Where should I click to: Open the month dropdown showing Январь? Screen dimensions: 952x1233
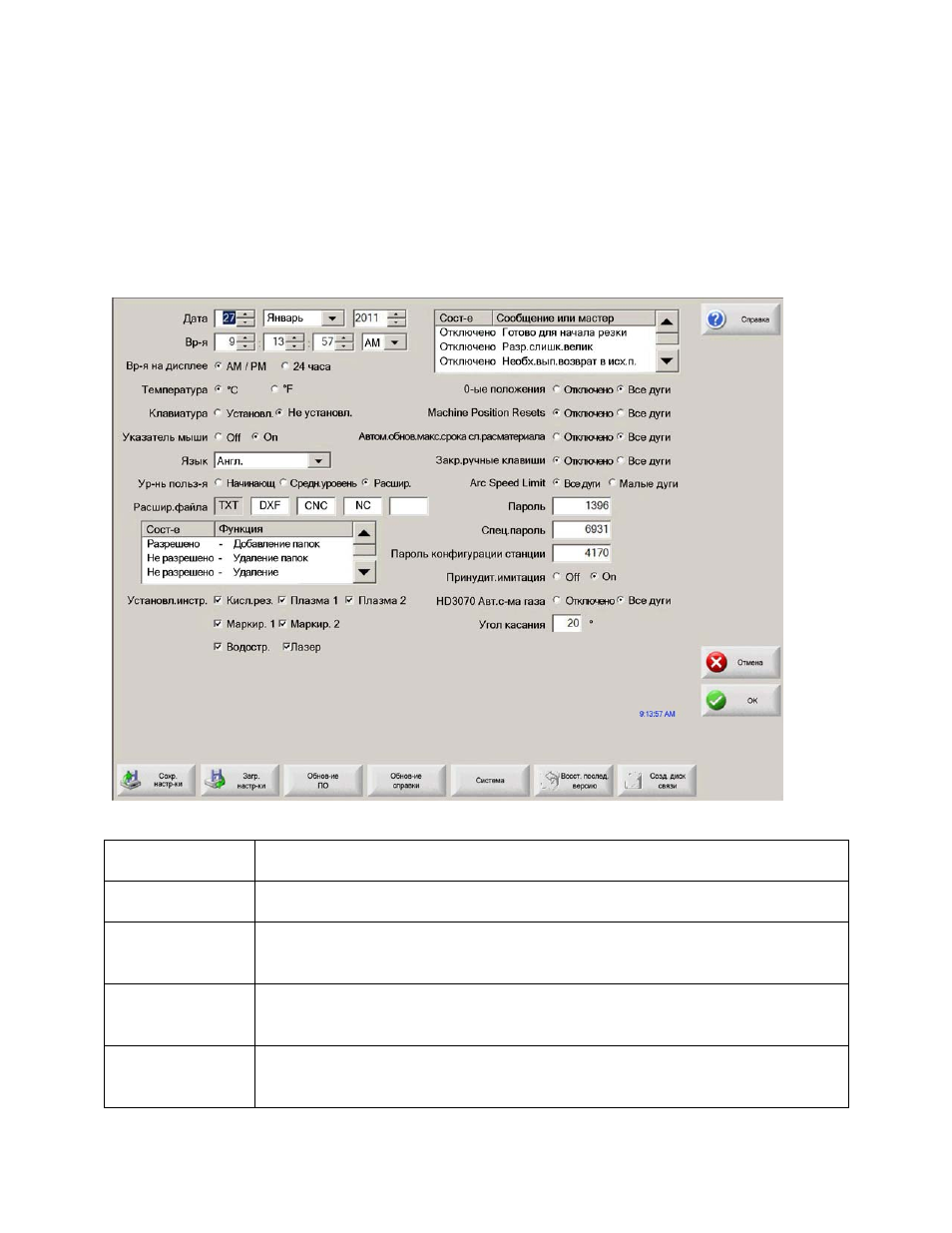click(x=334, y=318)
